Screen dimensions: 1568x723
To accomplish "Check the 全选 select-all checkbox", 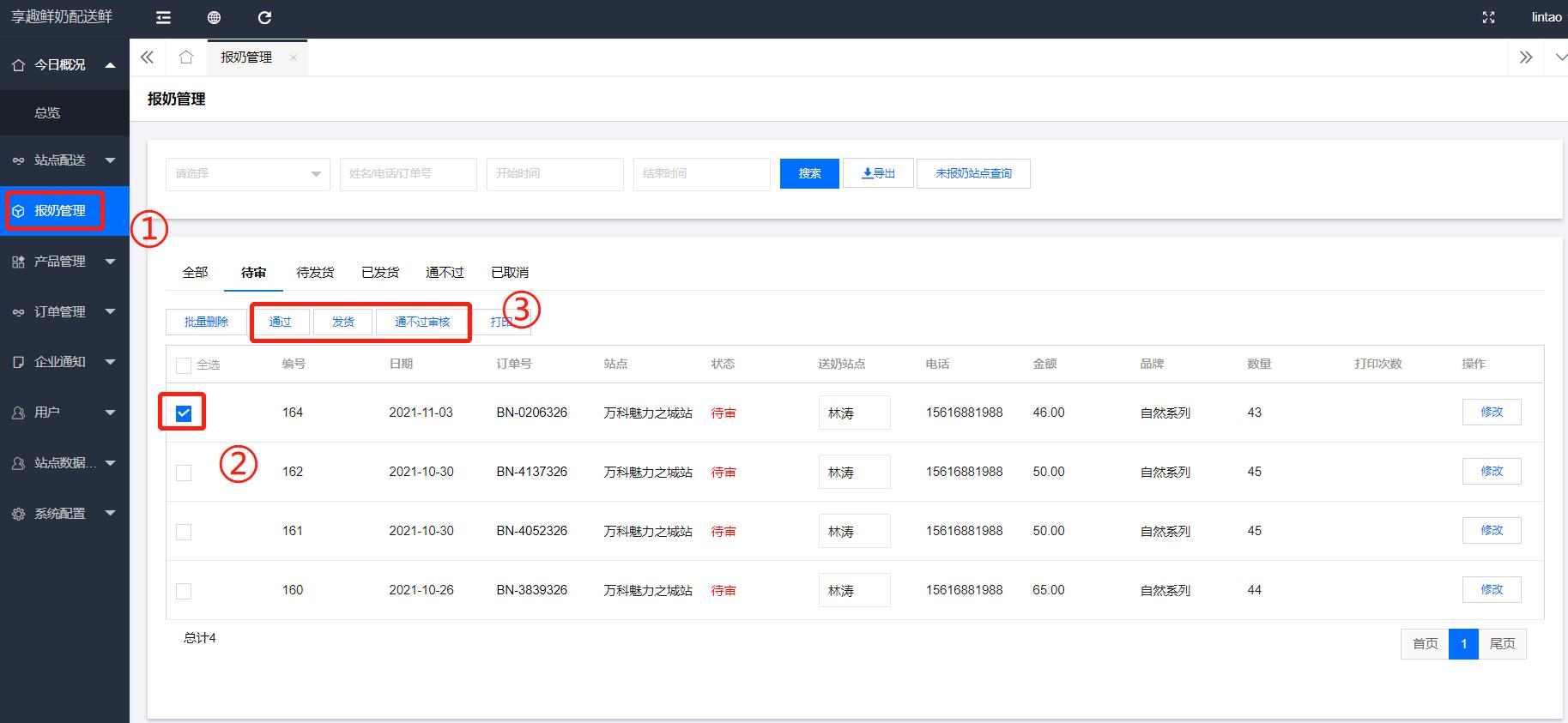I will pos(184,365).
